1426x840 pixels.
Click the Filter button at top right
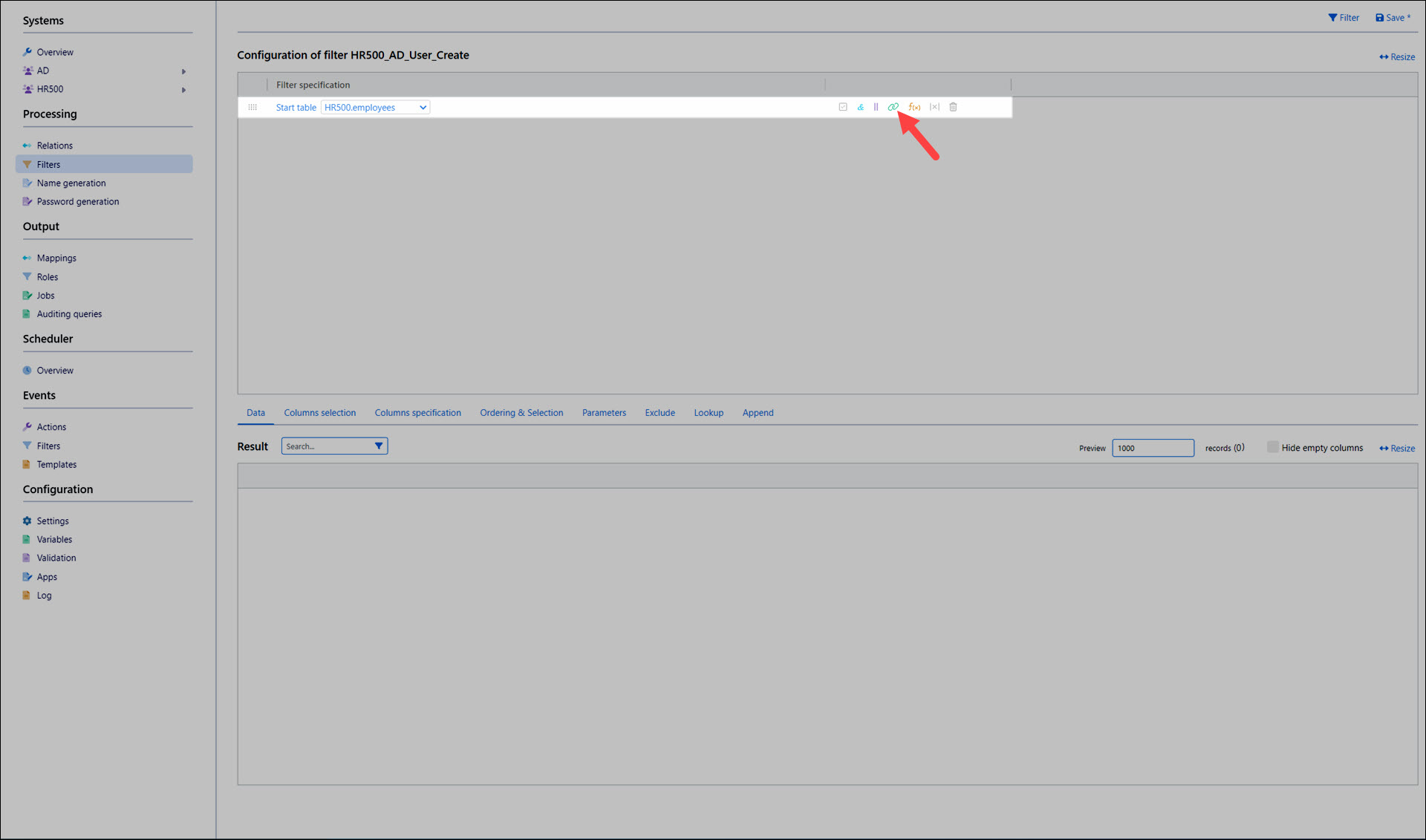coord(1344,18)
